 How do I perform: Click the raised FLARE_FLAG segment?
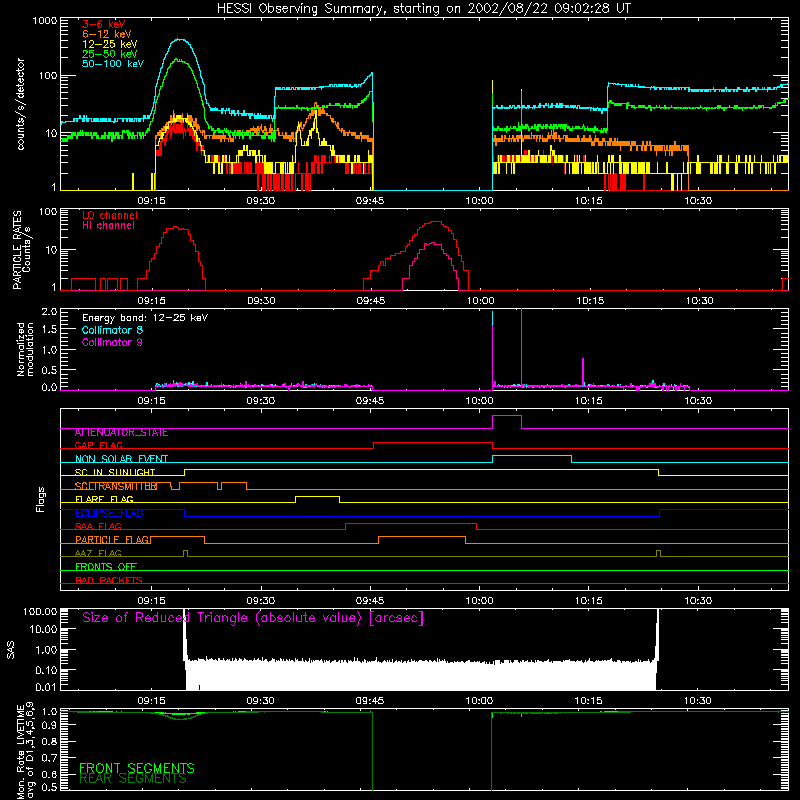[x=317, y=496]
